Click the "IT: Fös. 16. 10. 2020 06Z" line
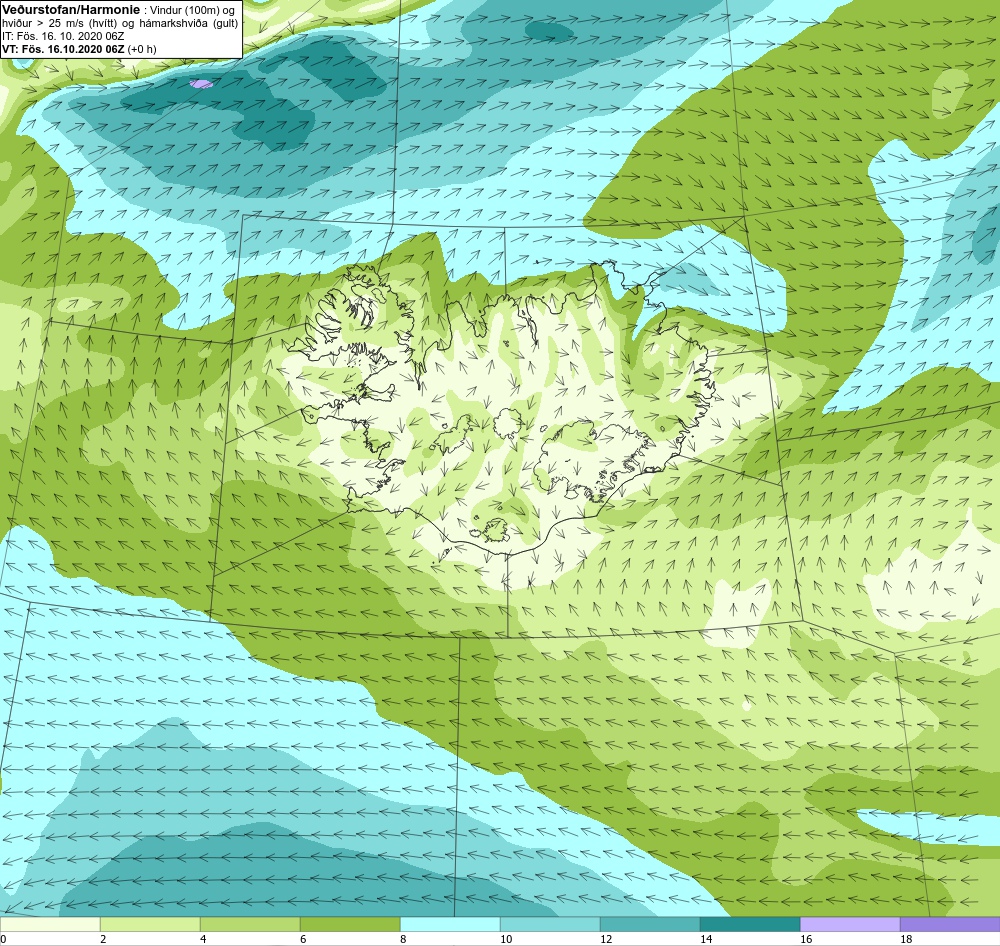Image resolution: width=1000 pixels, height=946 pixels. pyautogui.click(x=63, y=36)
